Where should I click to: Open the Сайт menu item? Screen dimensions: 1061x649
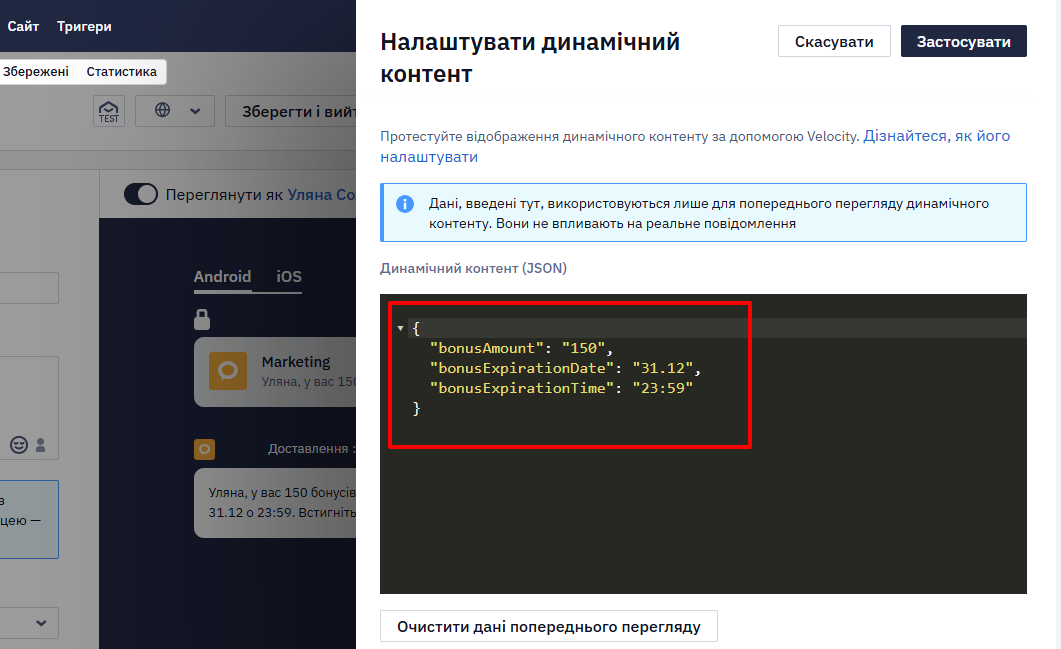click(x=23, y=26)
